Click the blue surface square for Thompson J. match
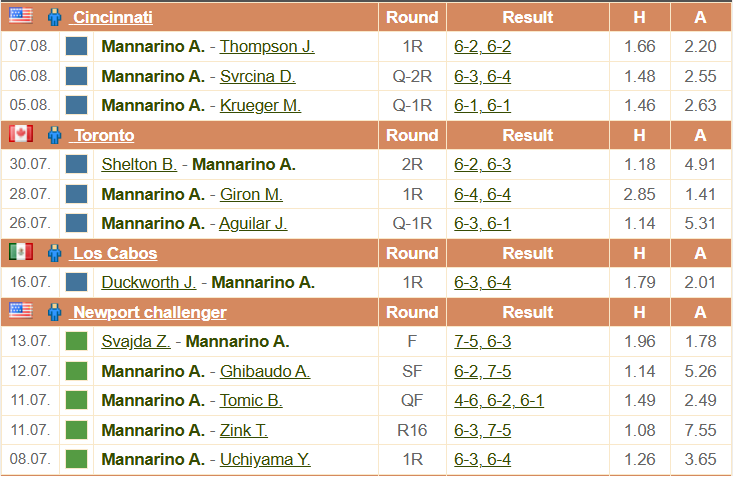The width and height of the screenshot is (733, 478). coord(77,46)
